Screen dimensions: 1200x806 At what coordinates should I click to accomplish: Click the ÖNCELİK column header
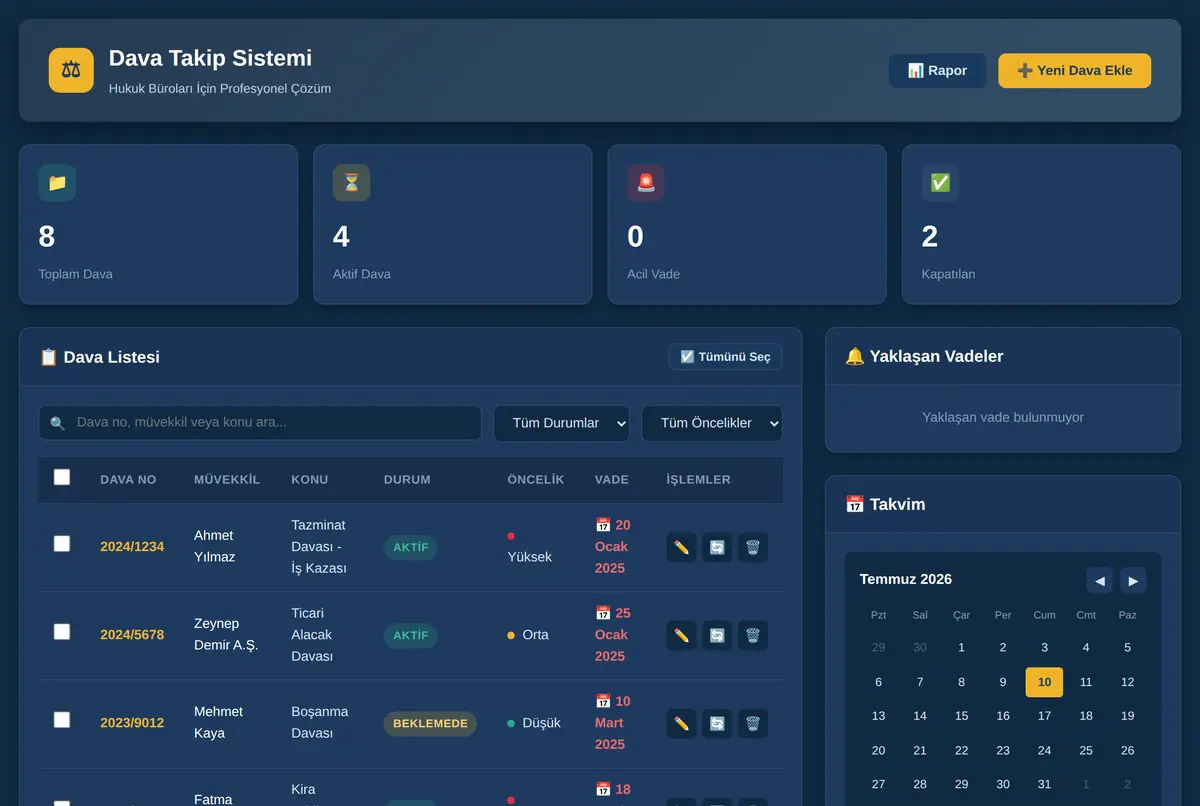[536, 480]
